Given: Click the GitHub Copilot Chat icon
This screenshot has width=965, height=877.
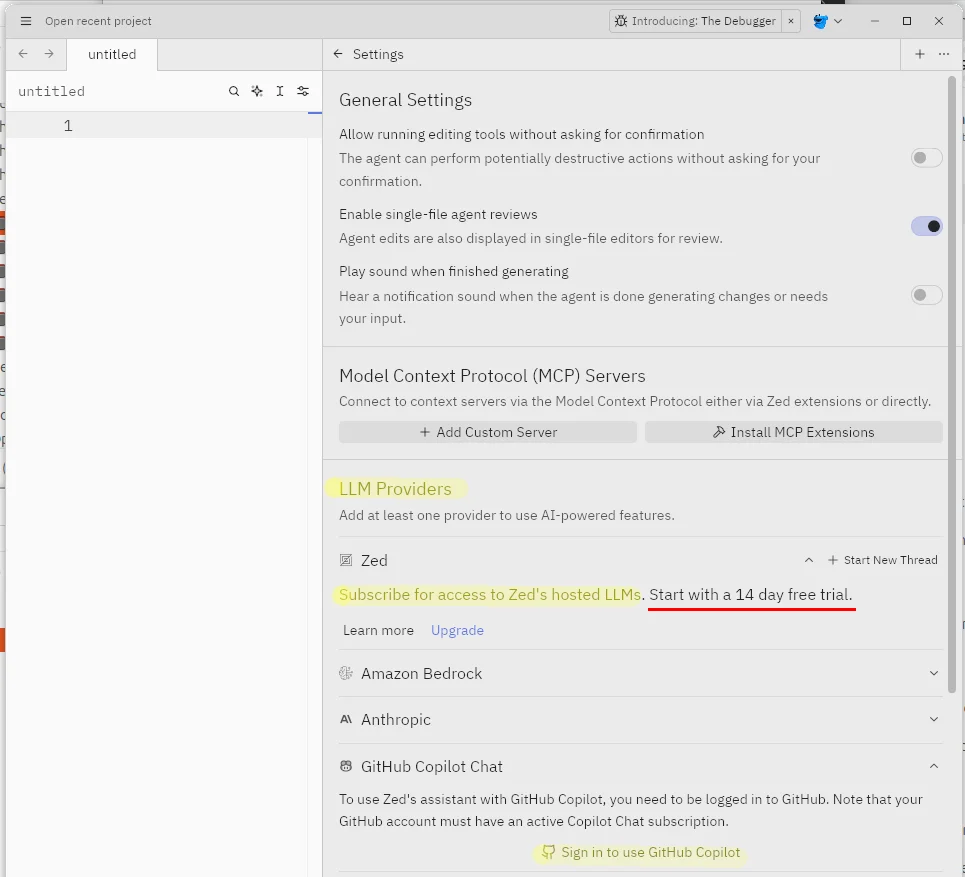Looking at the screenshot, I should [346, 766].
